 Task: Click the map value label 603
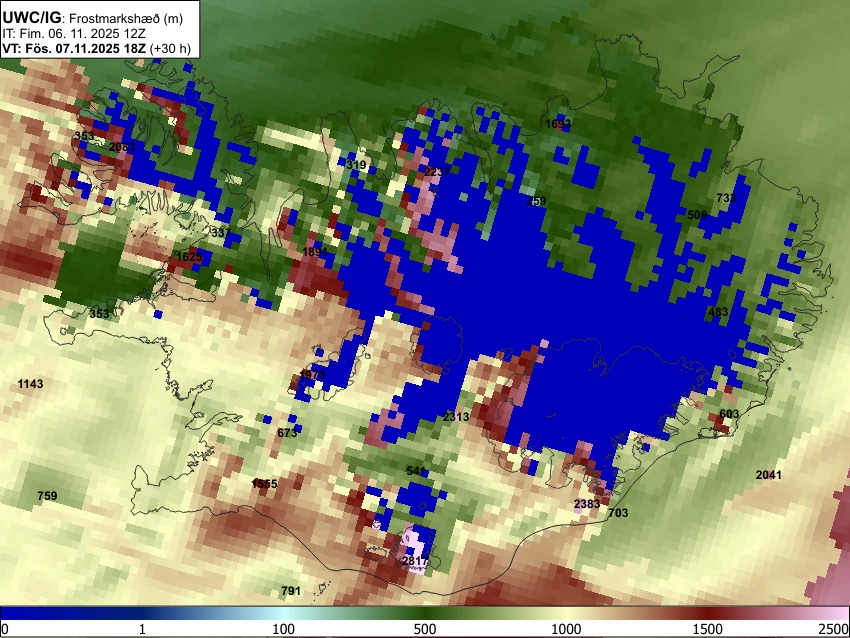[x=729, y=414]
